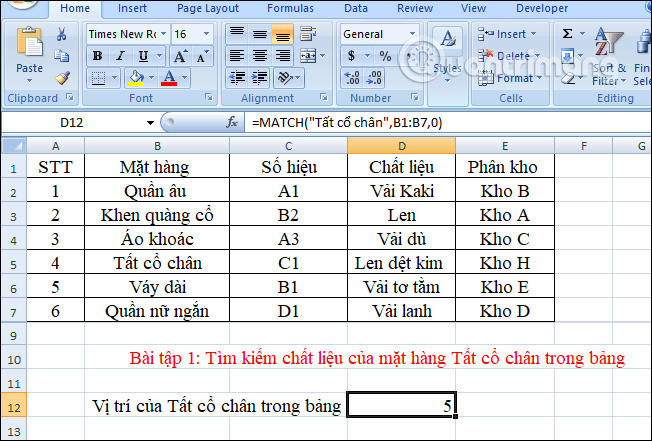
Task: Open Font dialog launcher
Action: coord(208,97)
